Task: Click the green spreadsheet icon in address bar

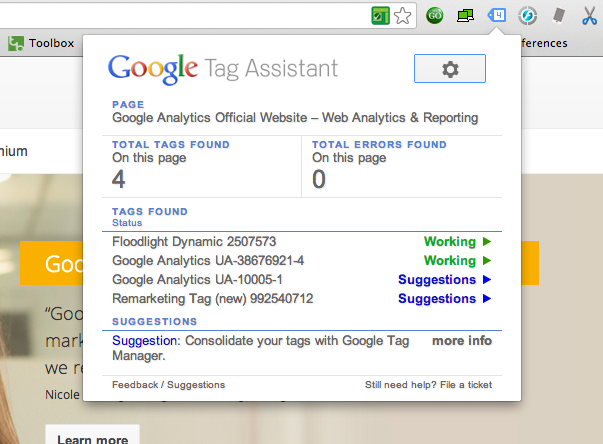Action: (380, 16)
